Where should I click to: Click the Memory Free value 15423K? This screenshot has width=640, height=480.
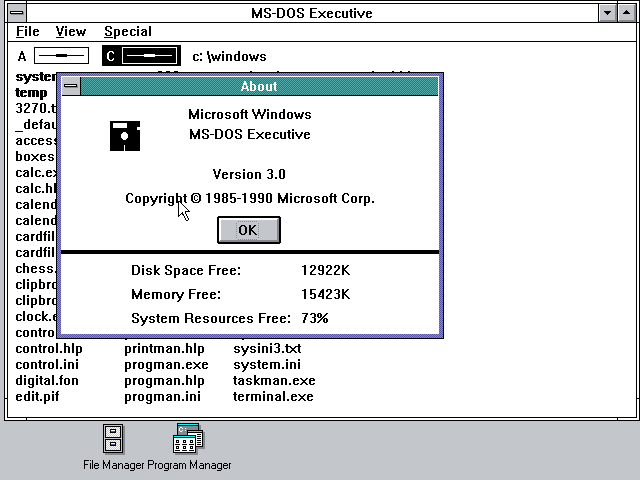pyautogui.click(x=326, y=294)
